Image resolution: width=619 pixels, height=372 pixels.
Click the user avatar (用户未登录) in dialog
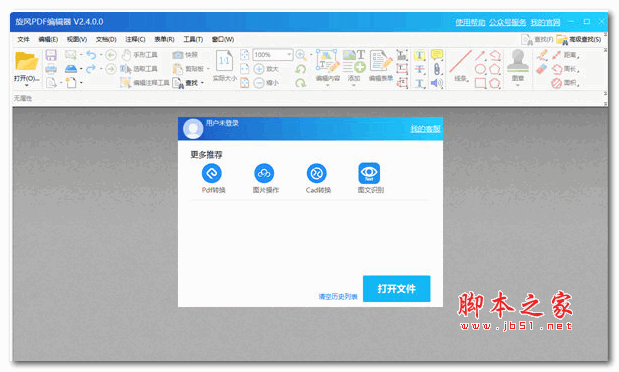[193, 128]
